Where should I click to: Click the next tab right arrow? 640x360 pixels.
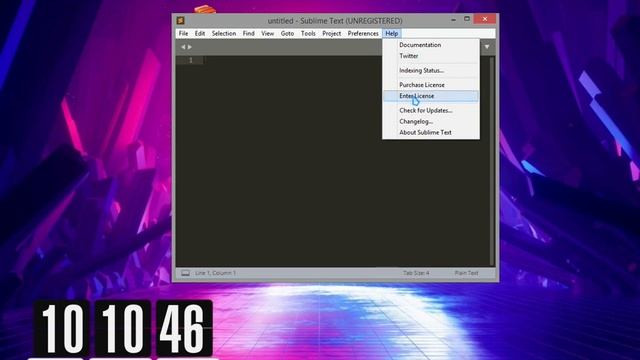point(190,47)
